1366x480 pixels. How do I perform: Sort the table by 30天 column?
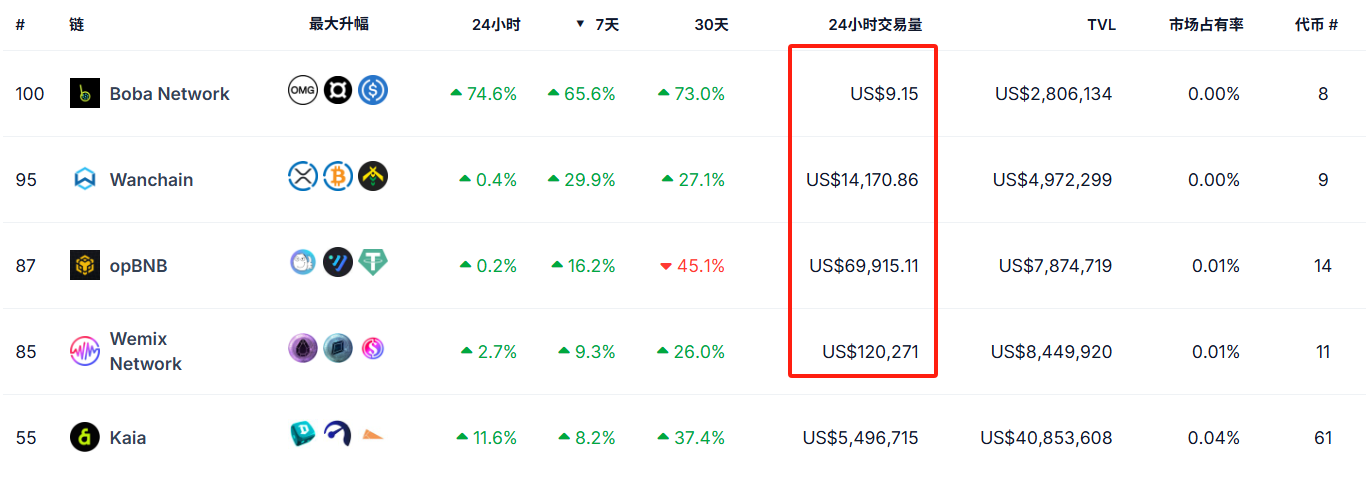[711, 24]
